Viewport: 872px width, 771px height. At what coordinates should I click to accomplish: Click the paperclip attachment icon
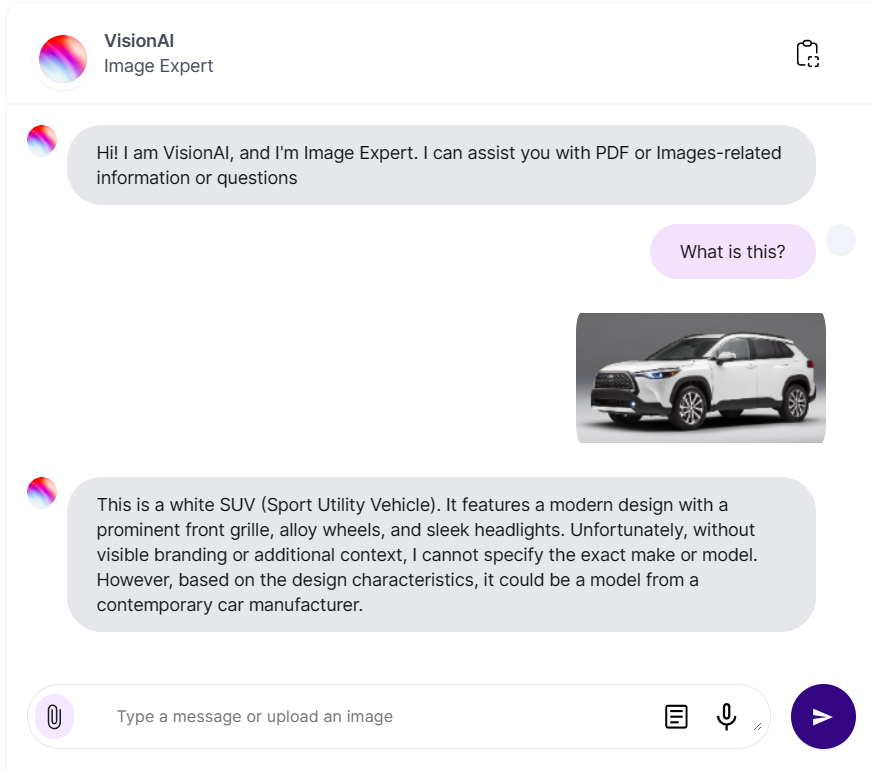point(54,716)
